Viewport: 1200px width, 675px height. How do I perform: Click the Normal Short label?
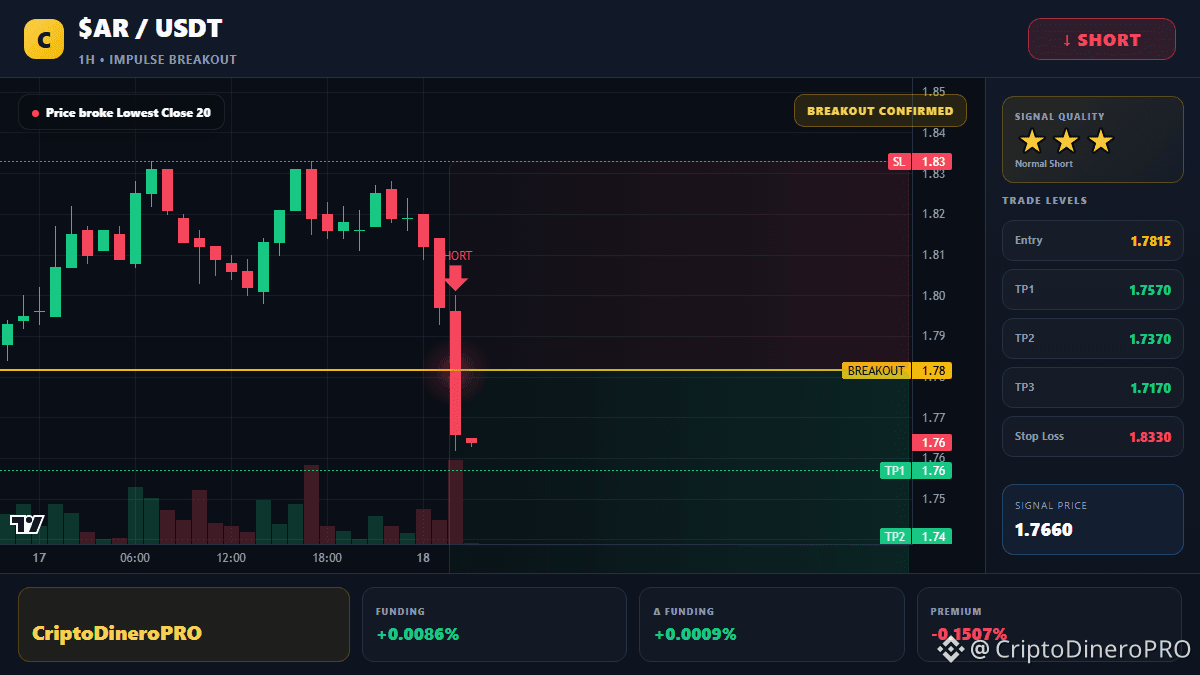[x=1043, y=164]
